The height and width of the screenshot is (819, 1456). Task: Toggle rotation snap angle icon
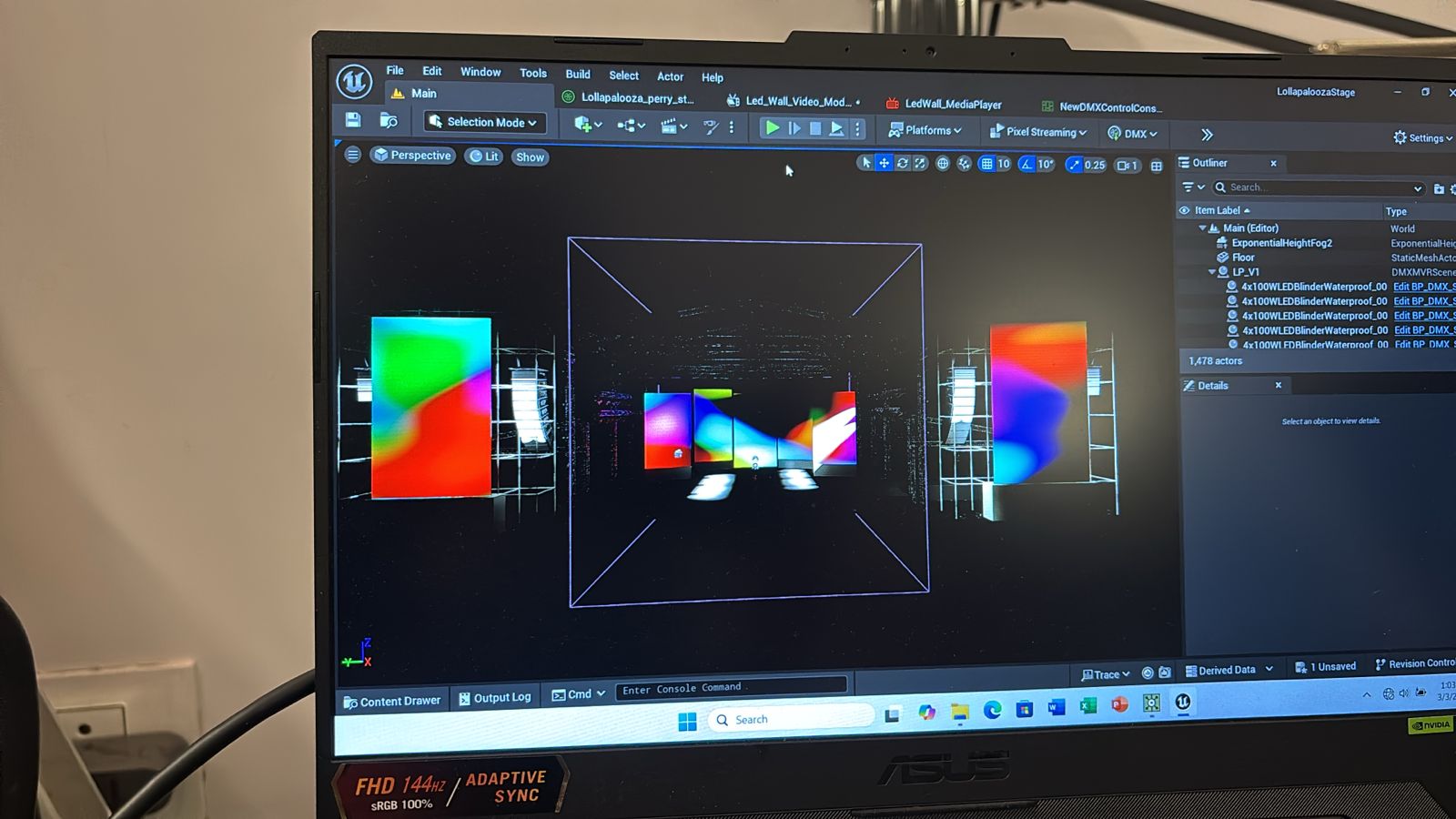tap(1026, 164)
